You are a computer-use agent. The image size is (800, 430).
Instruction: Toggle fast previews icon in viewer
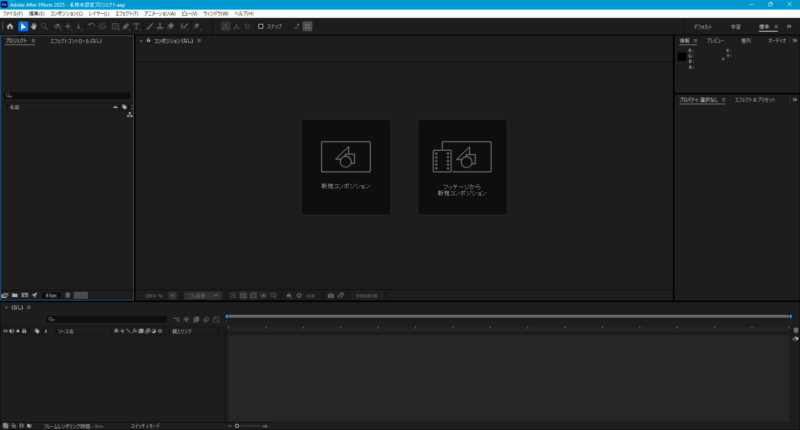[x=233, y=296]
